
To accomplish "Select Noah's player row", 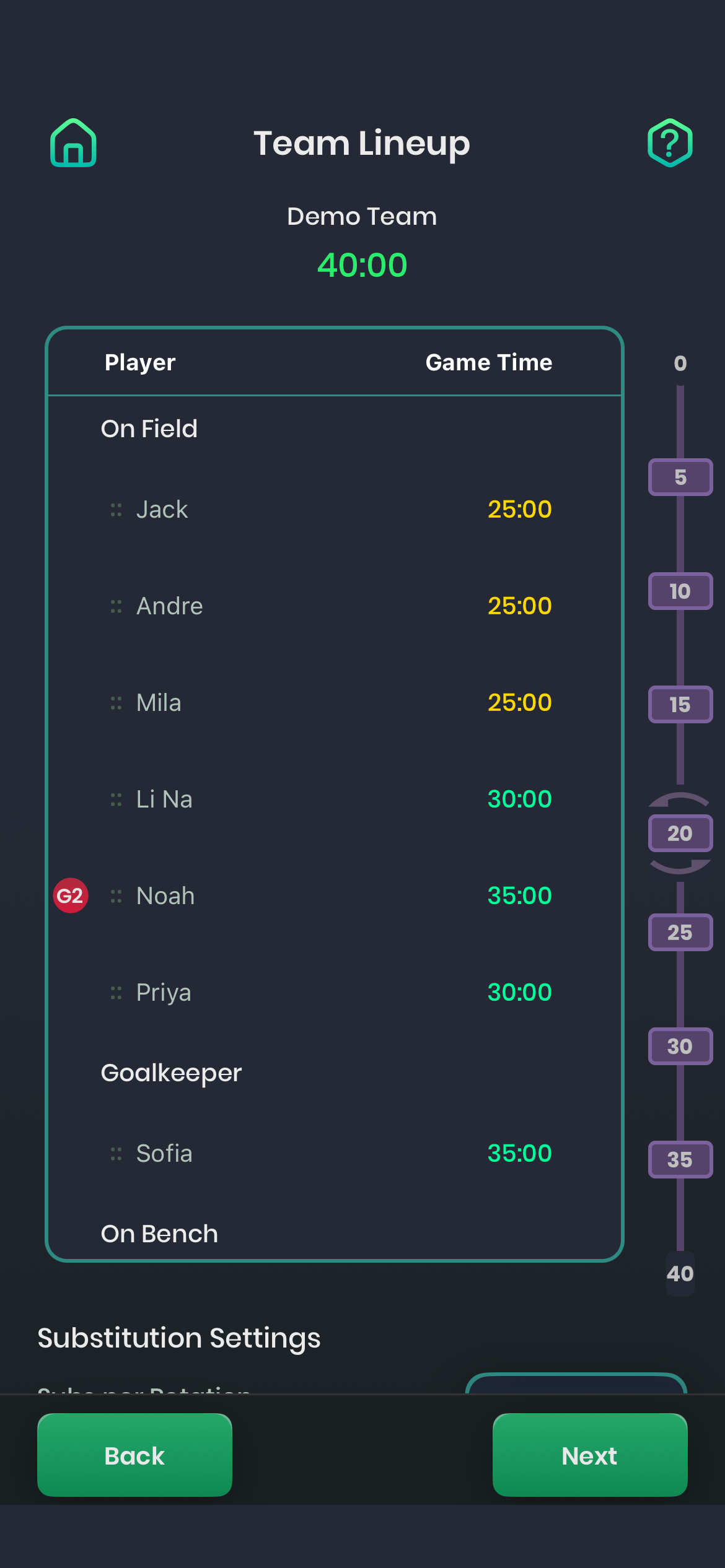I will (335, 896).
